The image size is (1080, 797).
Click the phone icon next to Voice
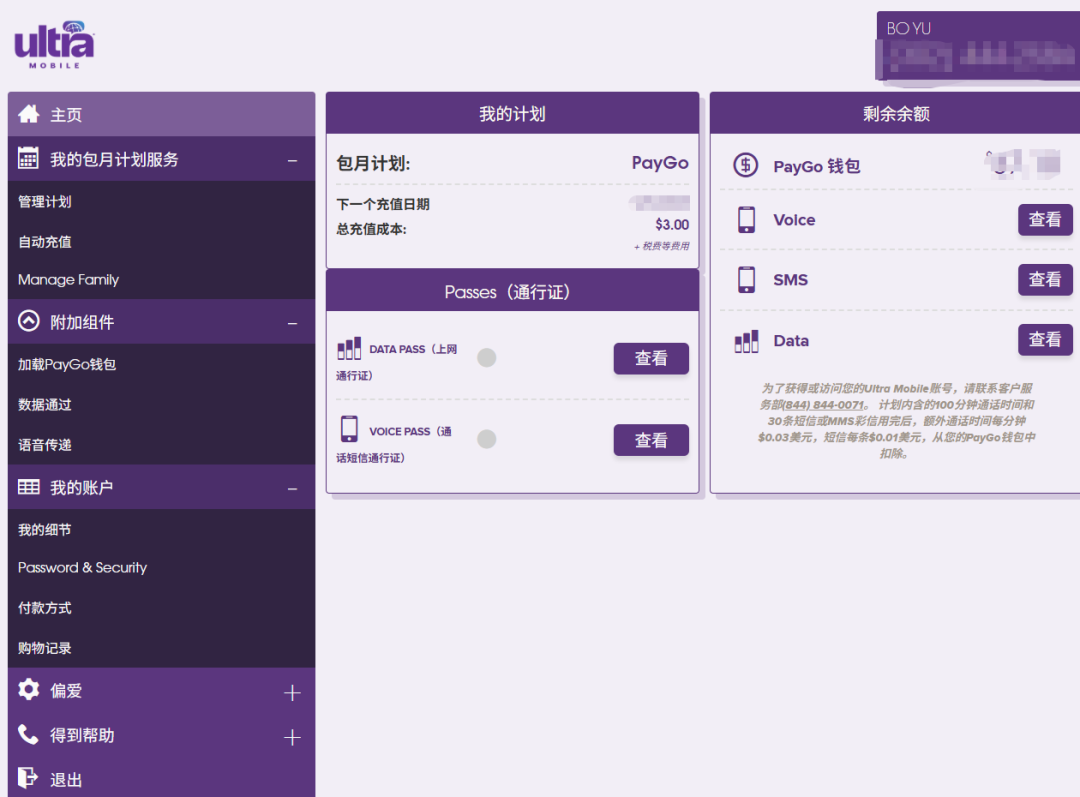[747, 220]
